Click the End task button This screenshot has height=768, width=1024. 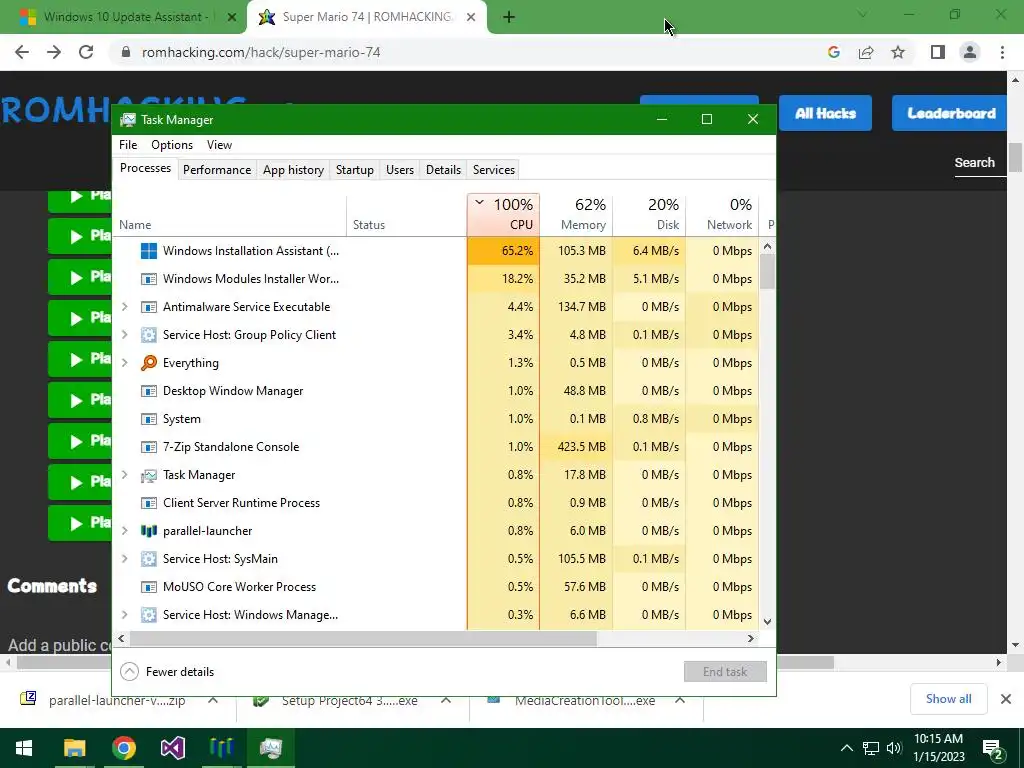click(x=725, y=671)
